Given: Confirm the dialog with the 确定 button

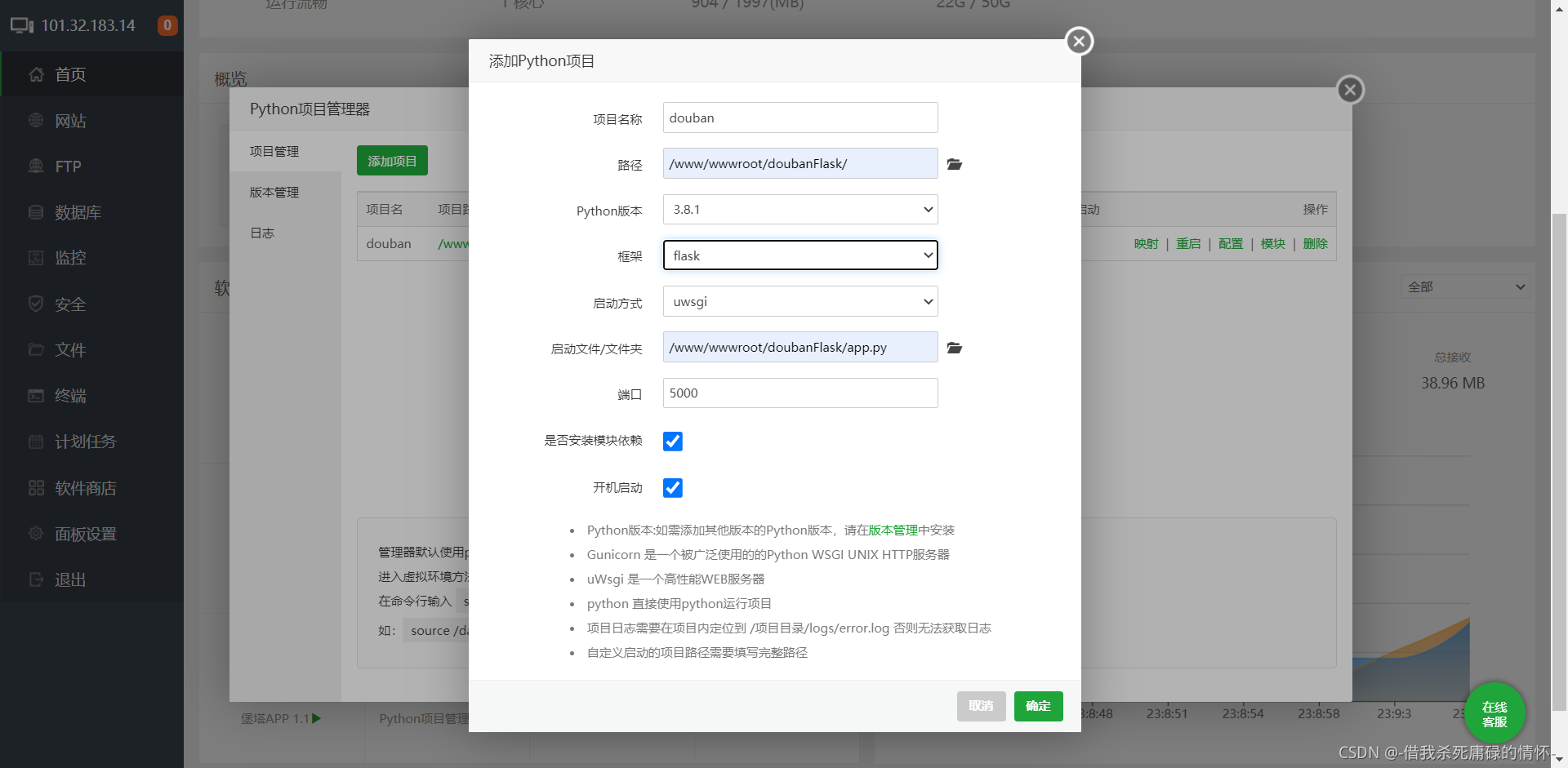Looking at the screenshot, I should tap(1038, 706).
